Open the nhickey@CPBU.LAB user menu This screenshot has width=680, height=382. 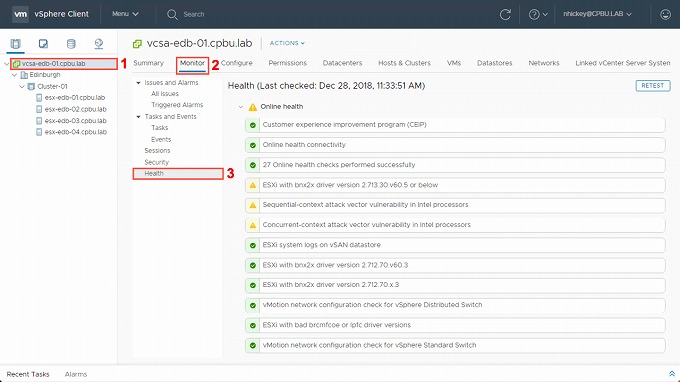click(597, 14)
